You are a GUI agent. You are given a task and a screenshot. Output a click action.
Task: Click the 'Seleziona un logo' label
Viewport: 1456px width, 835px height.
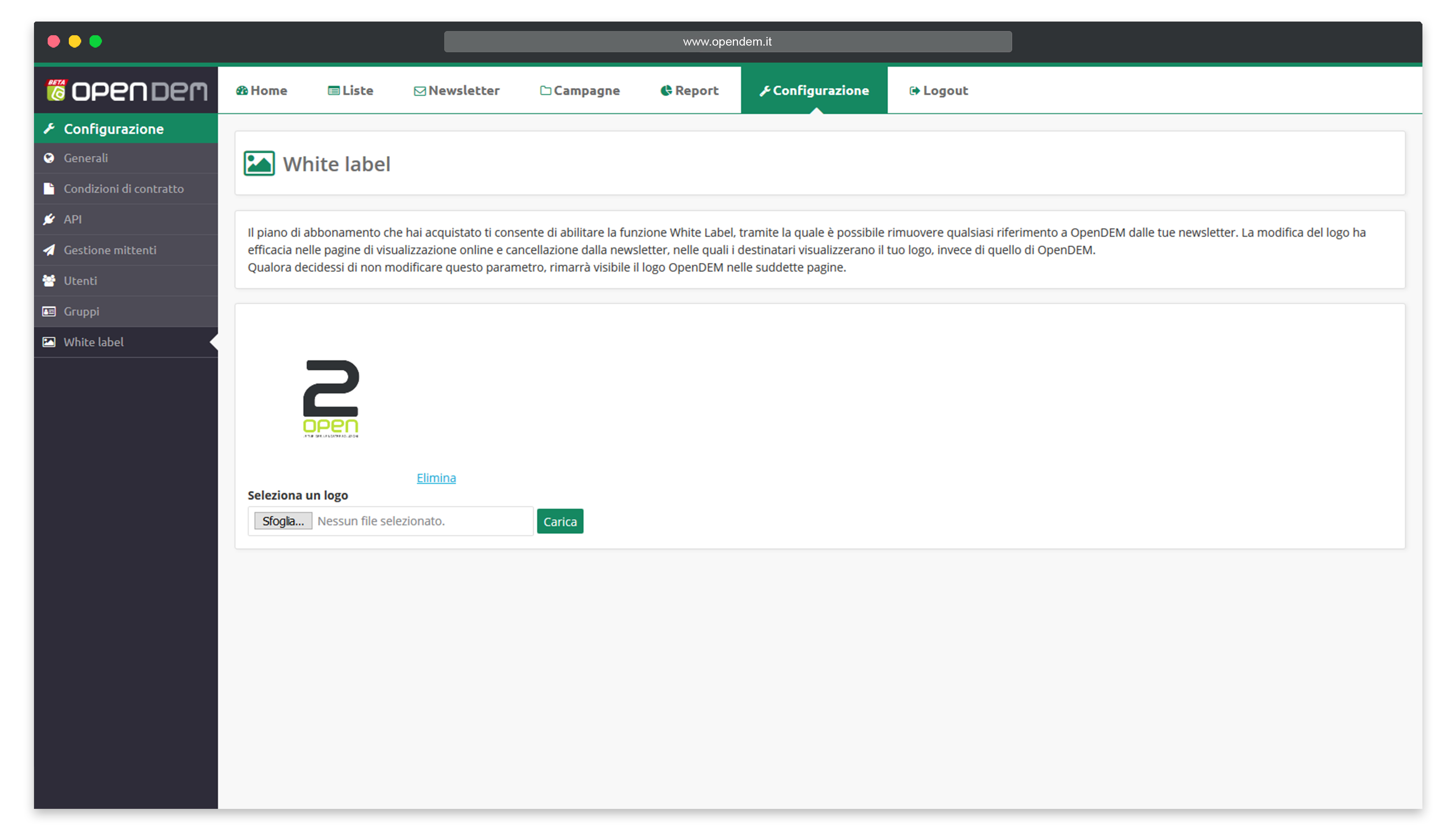pyautogui.click(x=298, y=495)
